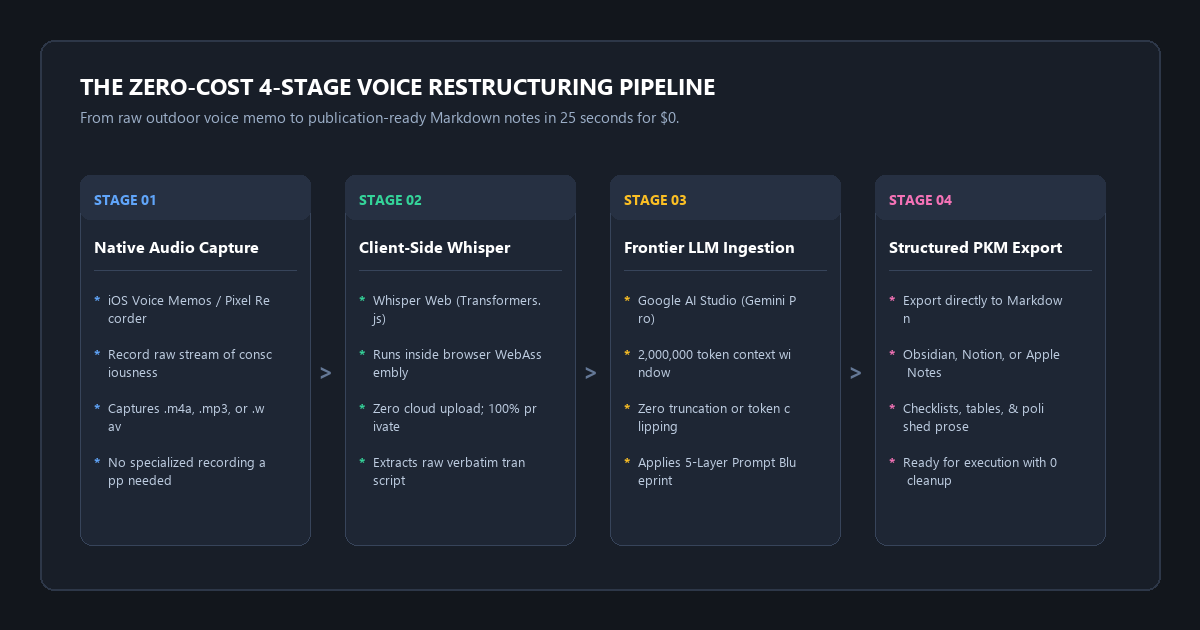Image resolution: width=1200 pixels, height=630 pixels.
Task: Click the chevron between Stage 03 and Stage 04
Action: click(x=855, y=372)
